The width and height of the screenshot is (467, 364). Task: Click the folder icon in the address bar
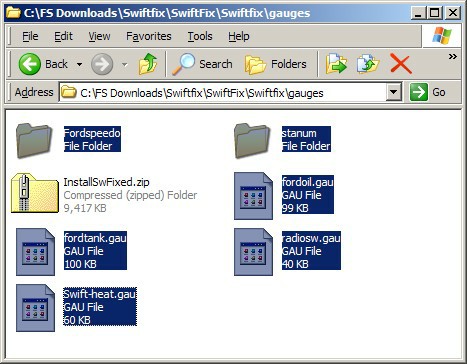(x=69, y=92)
